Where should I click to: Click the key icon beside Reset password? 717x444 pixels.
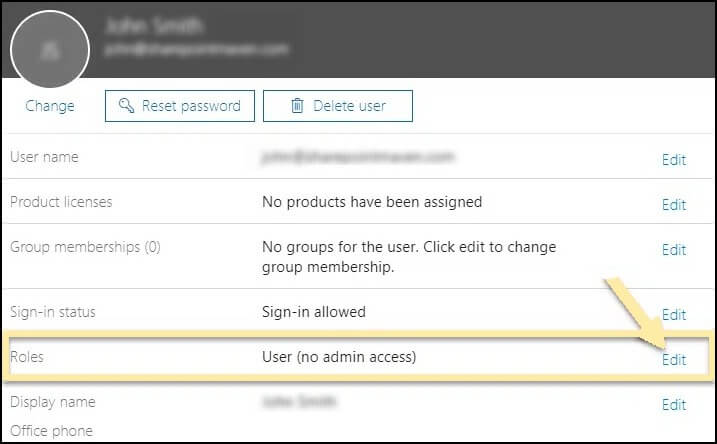[126, 106]
